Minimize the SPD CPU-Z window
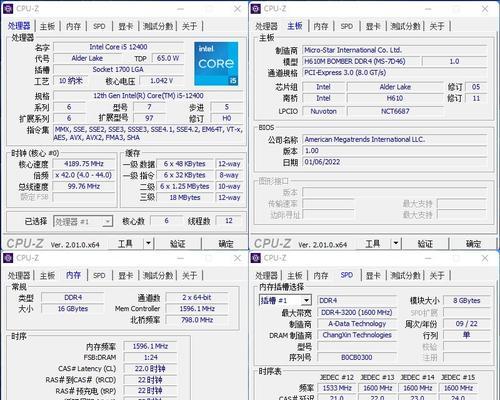 click(428, 258)
